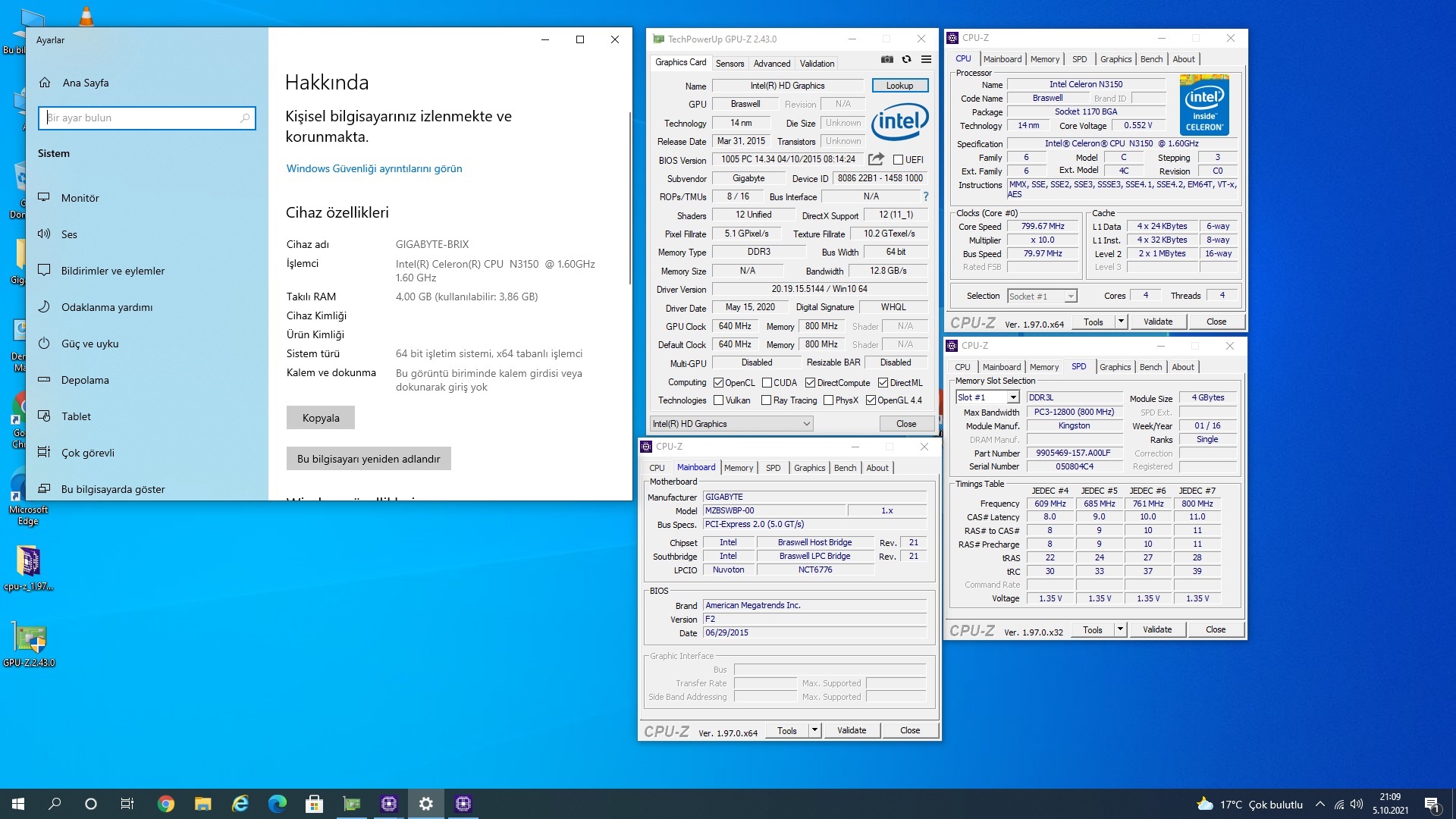Open Windows Güvenliği ayrıntılarını görün link
The width and height of the screenshot is (1456, 819).
374,168
